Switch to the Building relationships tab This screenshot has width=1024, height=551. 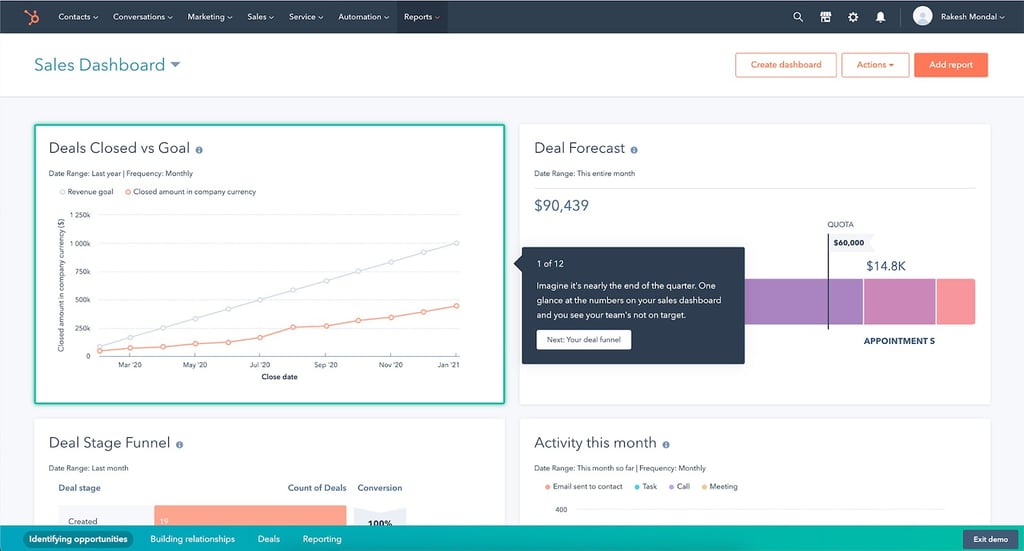click(193, 539)
